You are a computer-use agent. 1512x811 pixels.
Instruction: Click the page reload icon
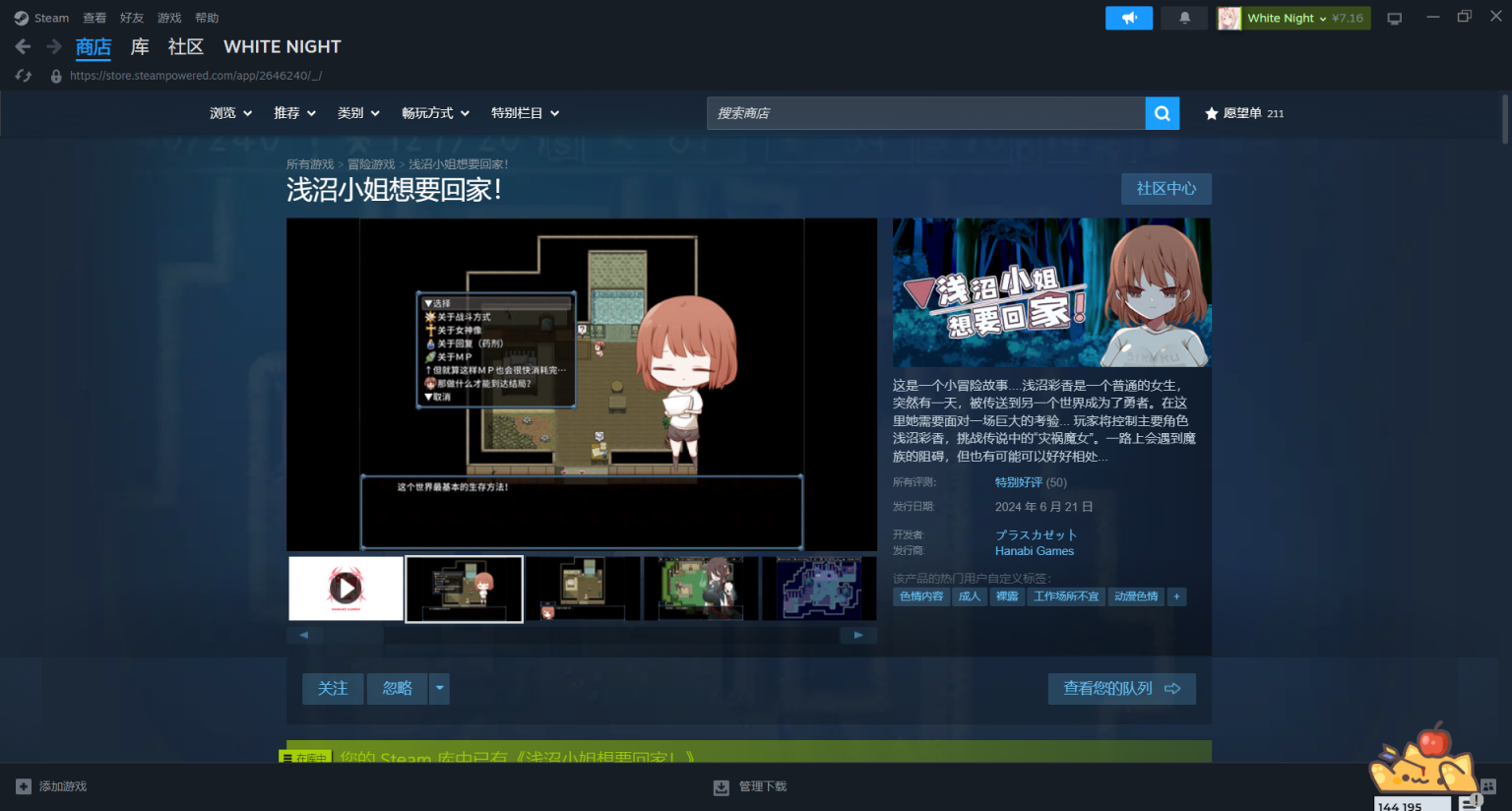click(24, 76)
